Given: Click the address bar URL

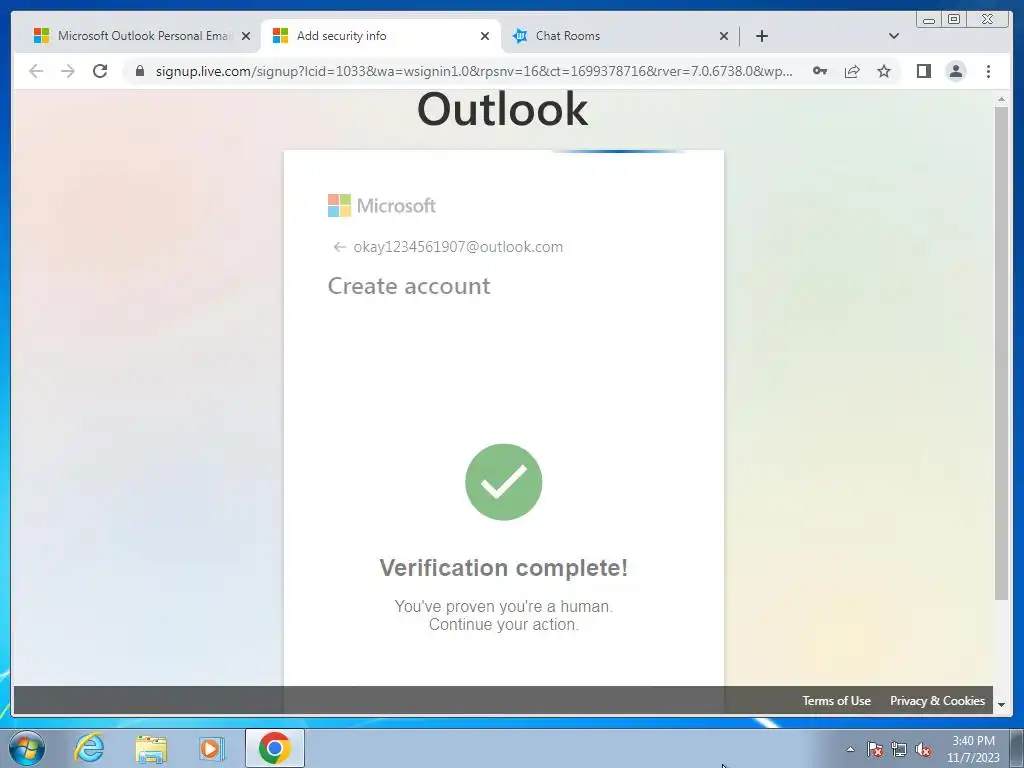Looking at the screenshot, I should coord(474,71).
